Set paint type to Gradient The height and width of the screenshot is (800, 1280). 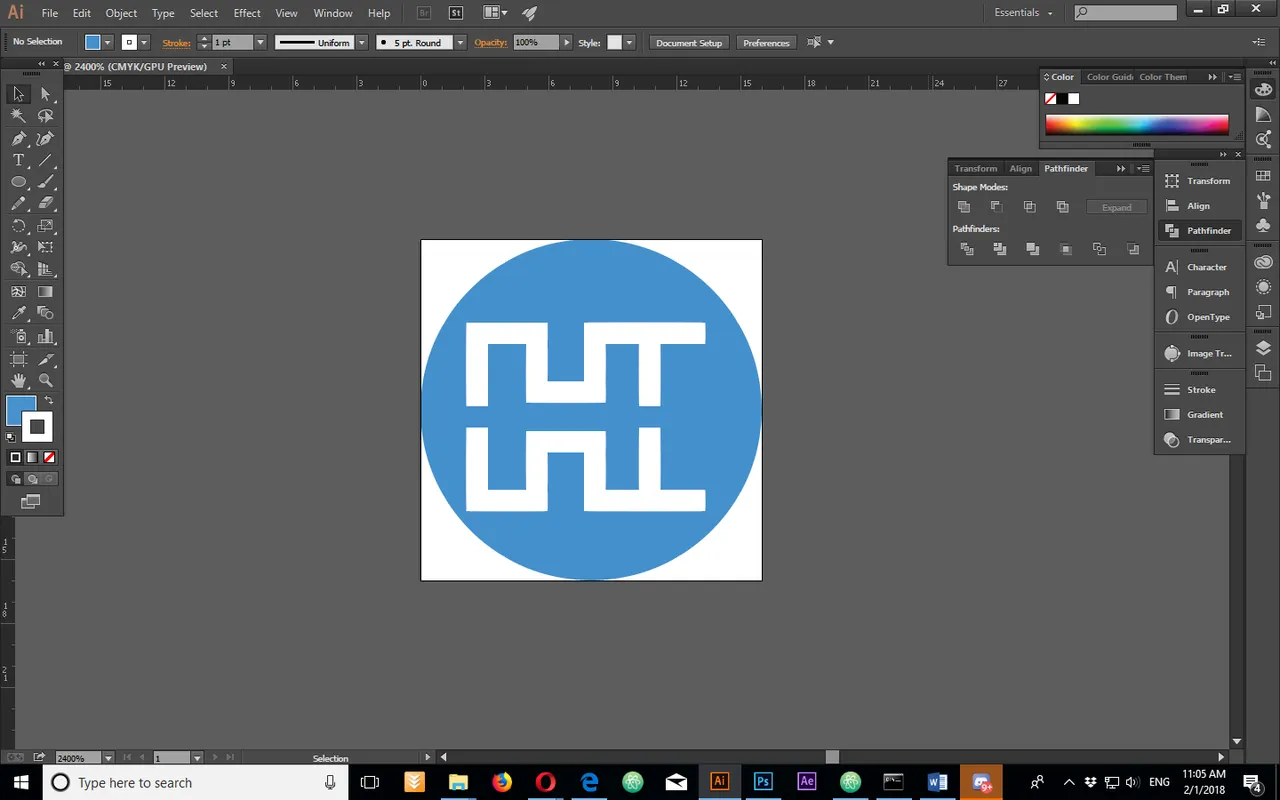32,457
